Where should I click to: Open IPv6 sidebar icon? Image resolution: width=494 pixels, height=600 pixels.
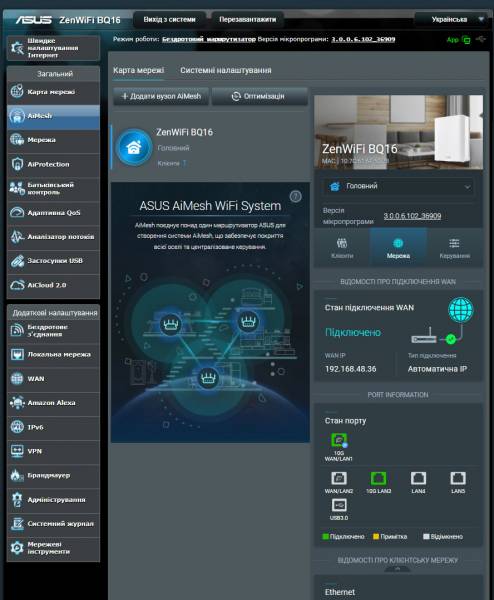17,427
